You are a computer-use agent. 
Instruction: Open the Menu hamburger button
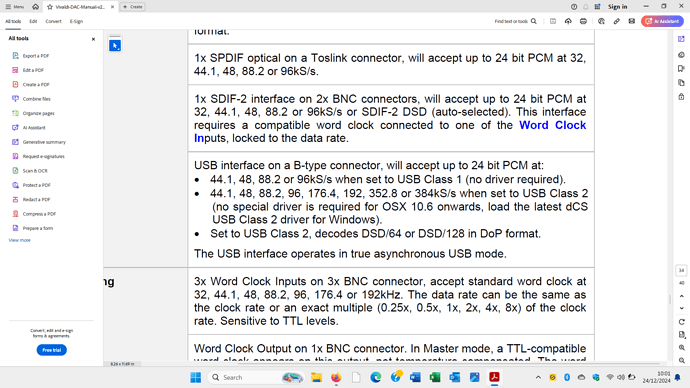[x=15, y=7]
